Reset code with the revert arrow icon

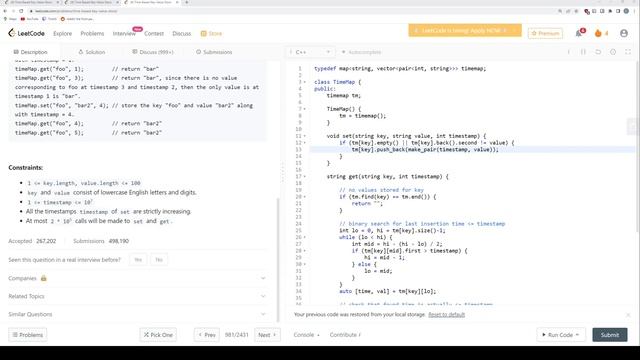coord(598,52)
